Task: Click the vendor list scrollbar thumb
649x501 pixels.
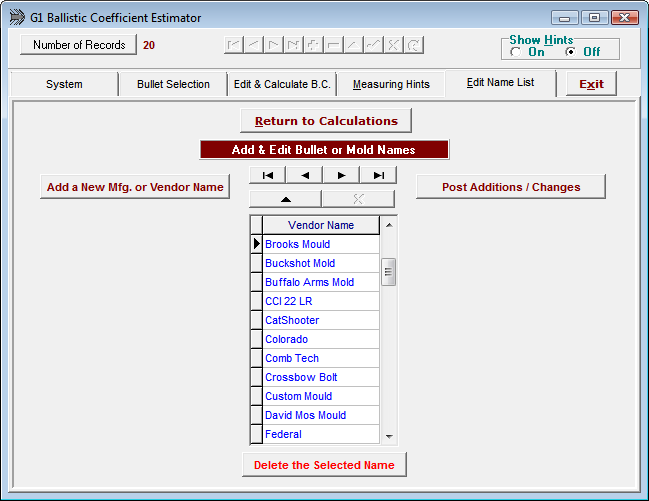Action: click(x=388, y=272)
